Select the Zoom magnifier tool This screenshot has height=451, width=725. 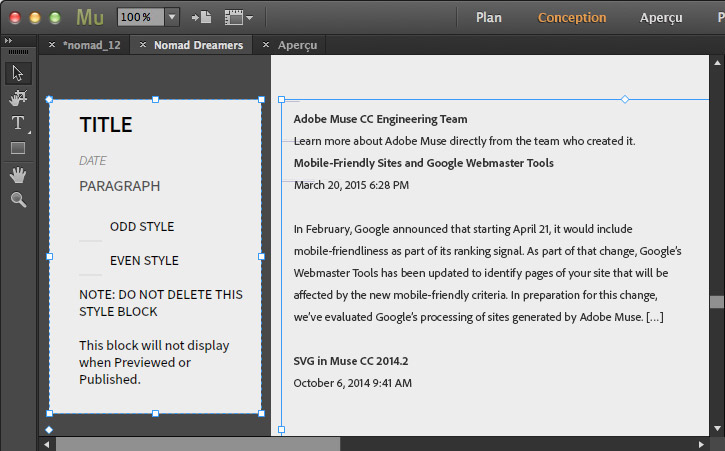coord(18,200)
